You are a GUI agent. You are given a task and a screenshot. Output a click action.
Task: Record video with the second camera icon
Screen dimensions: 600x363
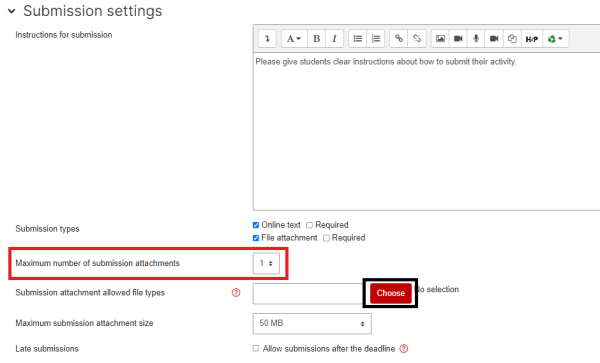[494, 39]
